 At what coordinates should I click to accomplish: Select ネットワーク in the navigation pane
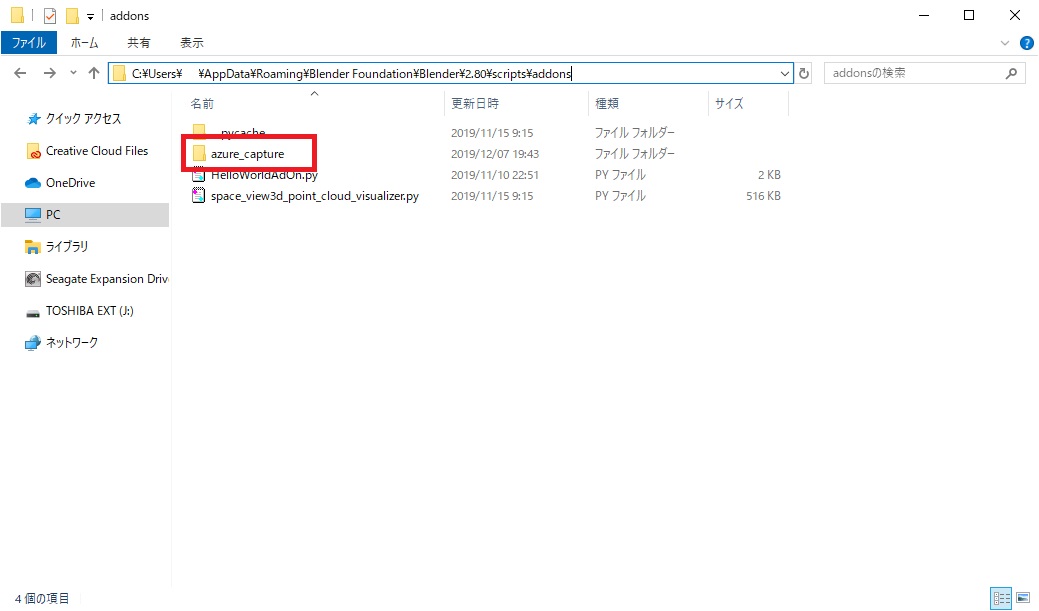(x=72, y=343)
